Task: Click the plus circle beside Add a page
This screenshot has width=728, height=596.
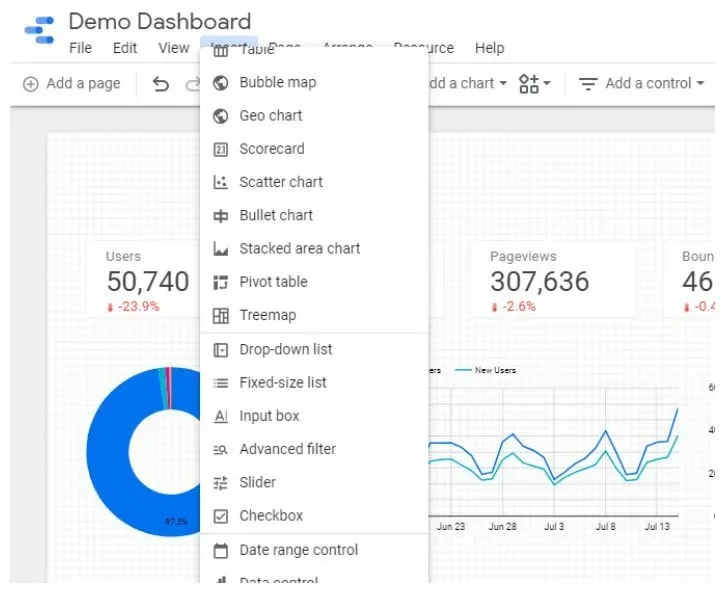Action: click(x=31, y=84)
